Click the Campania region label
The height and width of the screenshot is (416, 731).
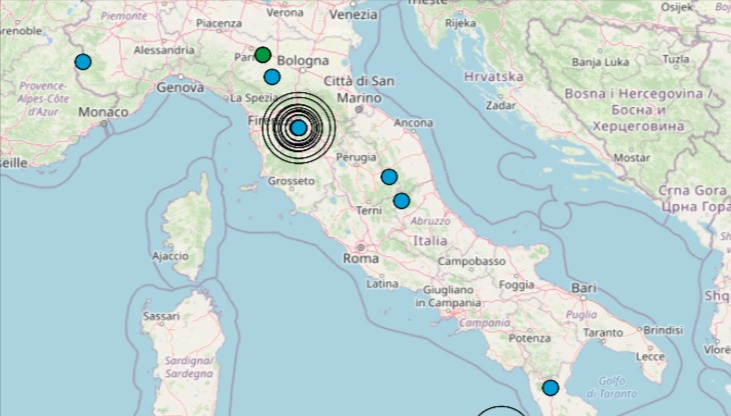pyautogui.click(x=485, y=322)
